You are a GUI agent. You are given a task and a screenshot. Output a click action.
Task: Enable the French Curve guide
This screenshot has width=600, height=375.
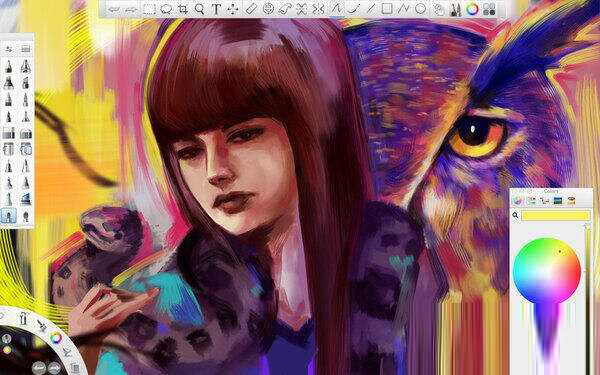pyautogui.click(x=285, y=9)
